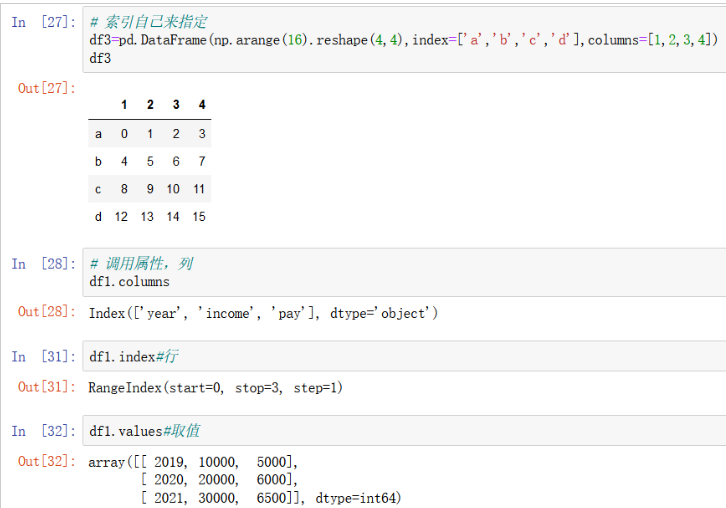Click cell value 7 in row b
Screen dimensions: 726x508
[x=202, y=161]
